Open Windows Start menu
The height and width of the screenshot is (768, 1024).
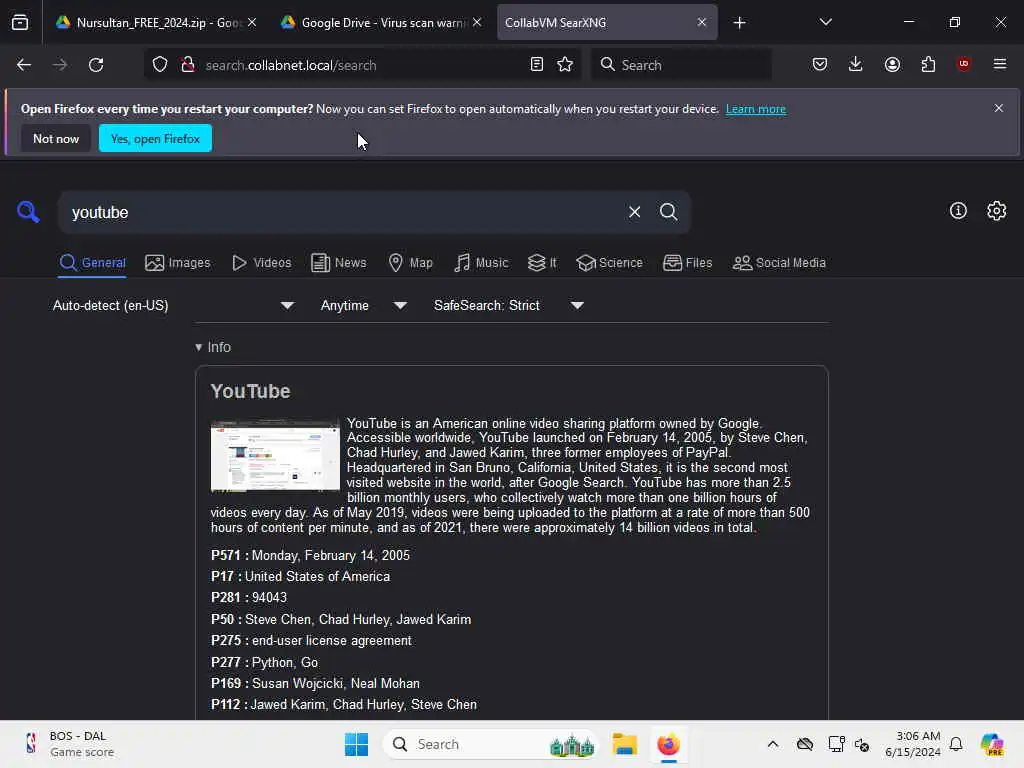pos(356,744)
